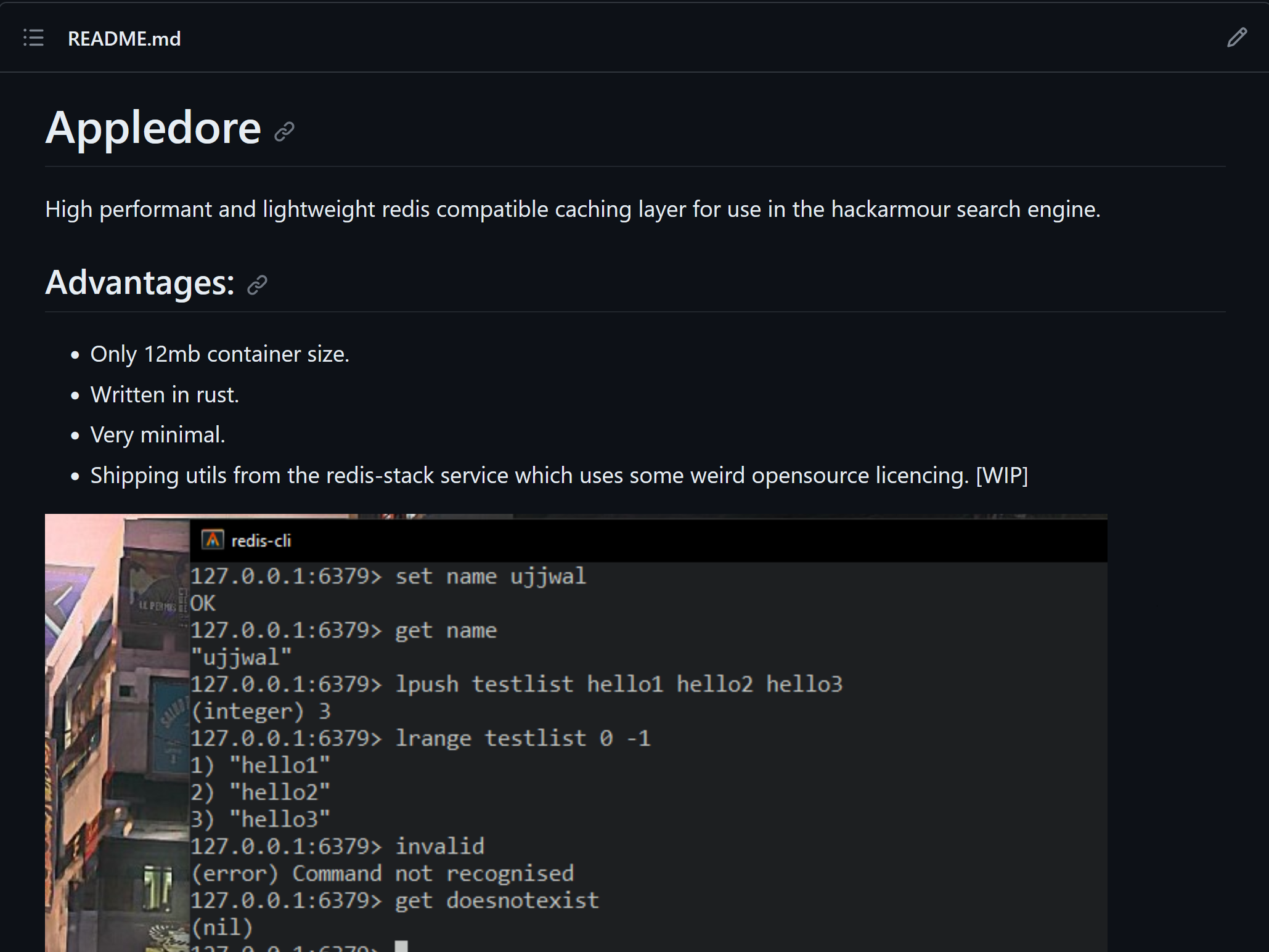This screenshot has width=1269, height=952.
Task: Click the anchor link icon beside Appledore
Action: point(284,131)
